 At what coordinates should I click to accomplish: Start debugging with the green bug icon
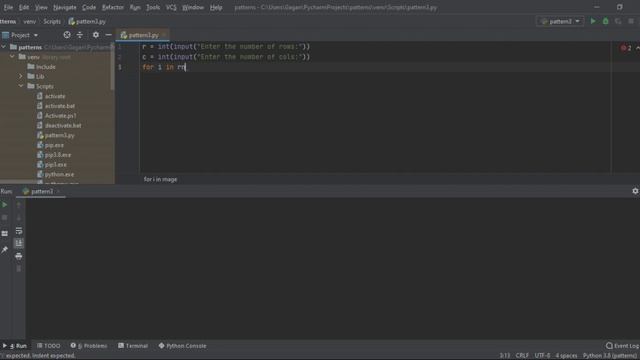[x=606, y=21]
